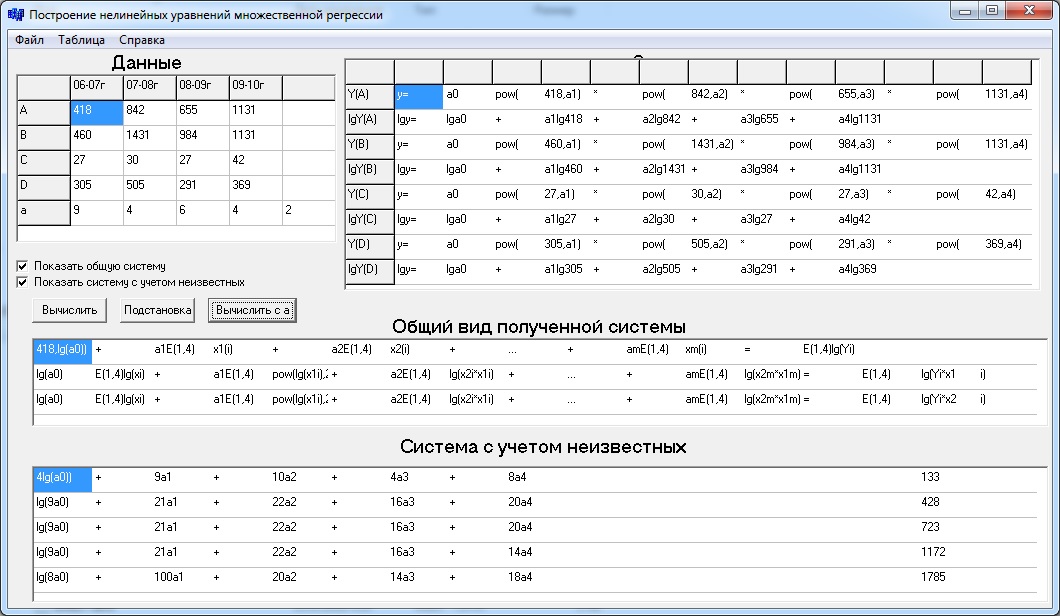Screen dimensions: 1060x616
Task: Select cell '369,a4)' in Y(D) row
Action: point(1007,247)
